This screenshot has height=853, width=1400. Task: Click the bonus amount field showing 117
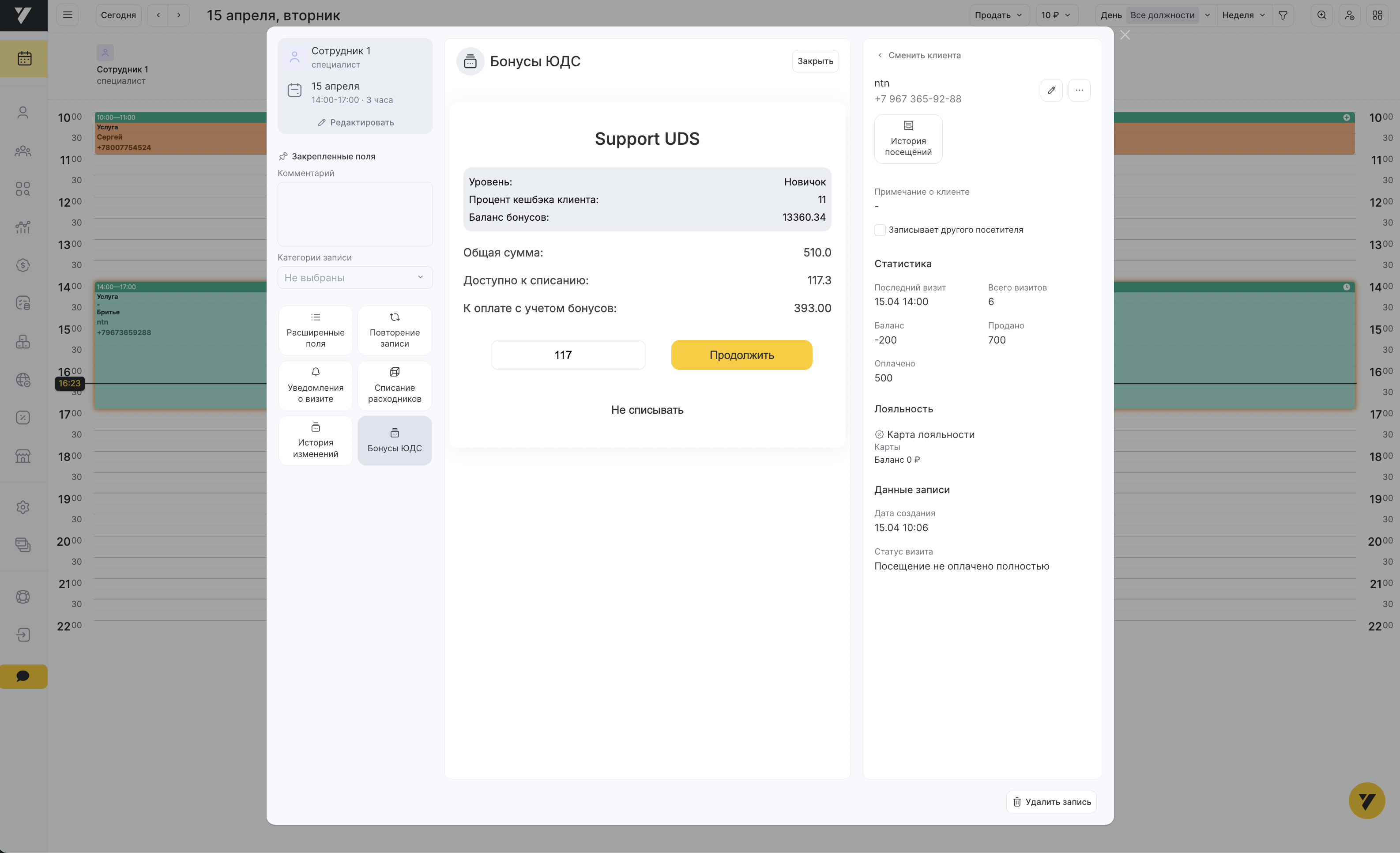click(568, 355)
